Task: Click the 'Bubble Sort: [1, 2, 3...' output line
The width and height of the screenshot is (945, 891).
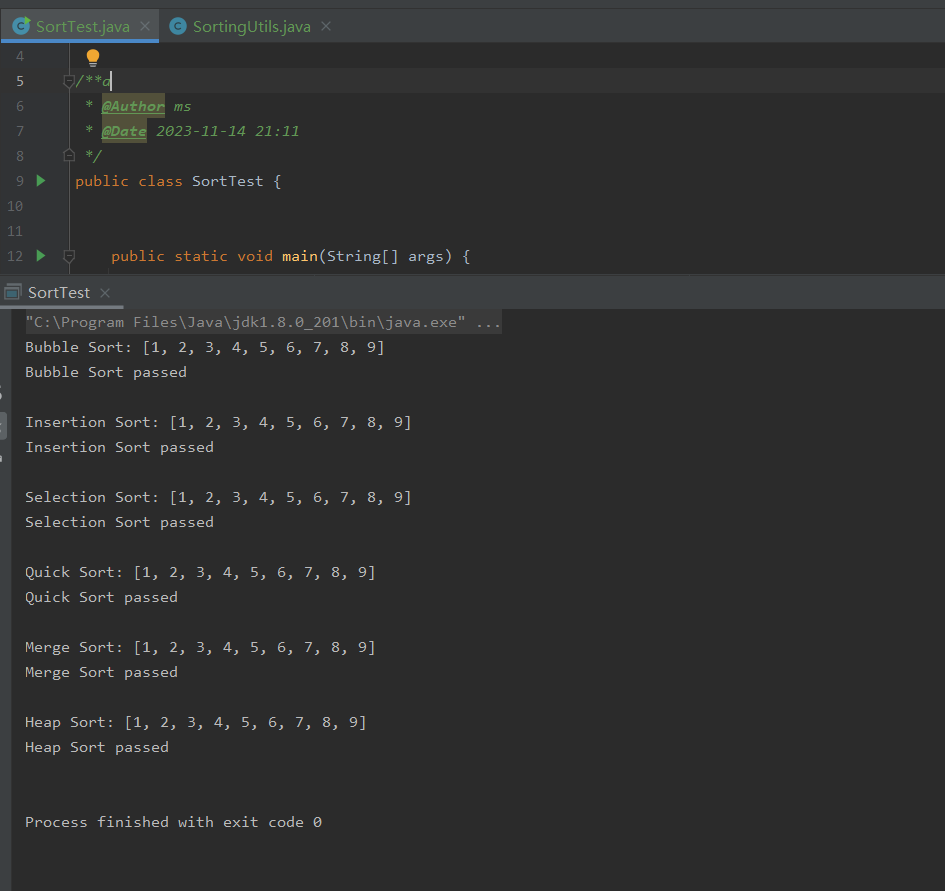Action: 204,347
